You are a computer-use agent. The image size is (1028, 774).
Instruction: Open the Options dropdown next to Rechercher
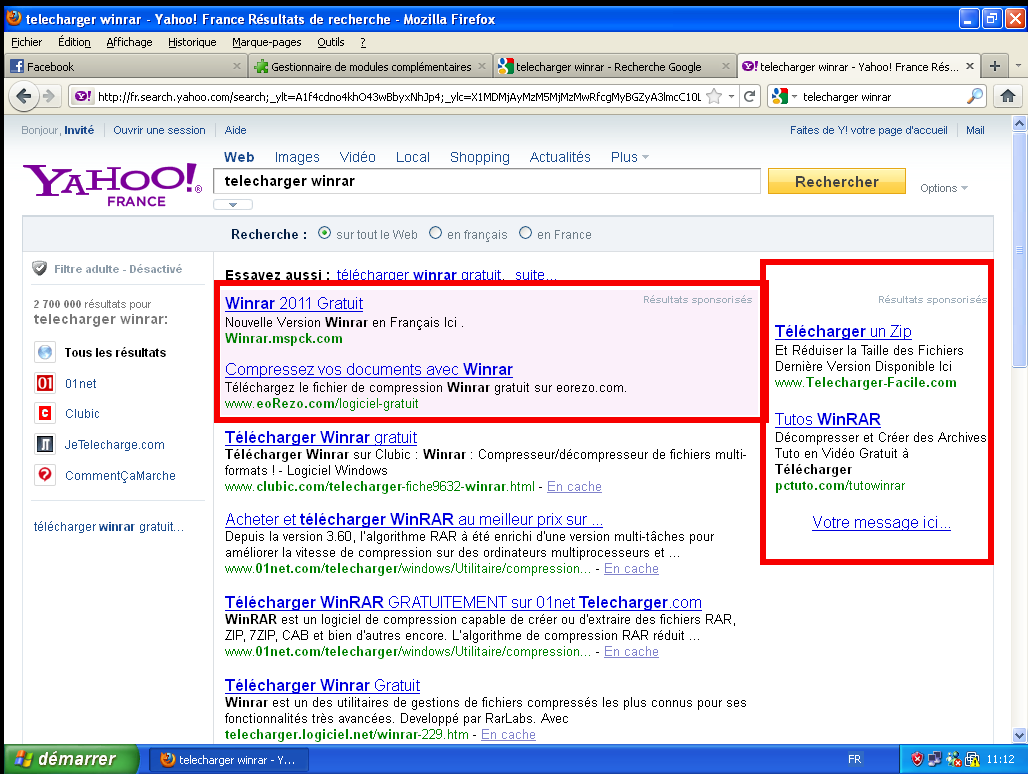[x=943, y=188]
